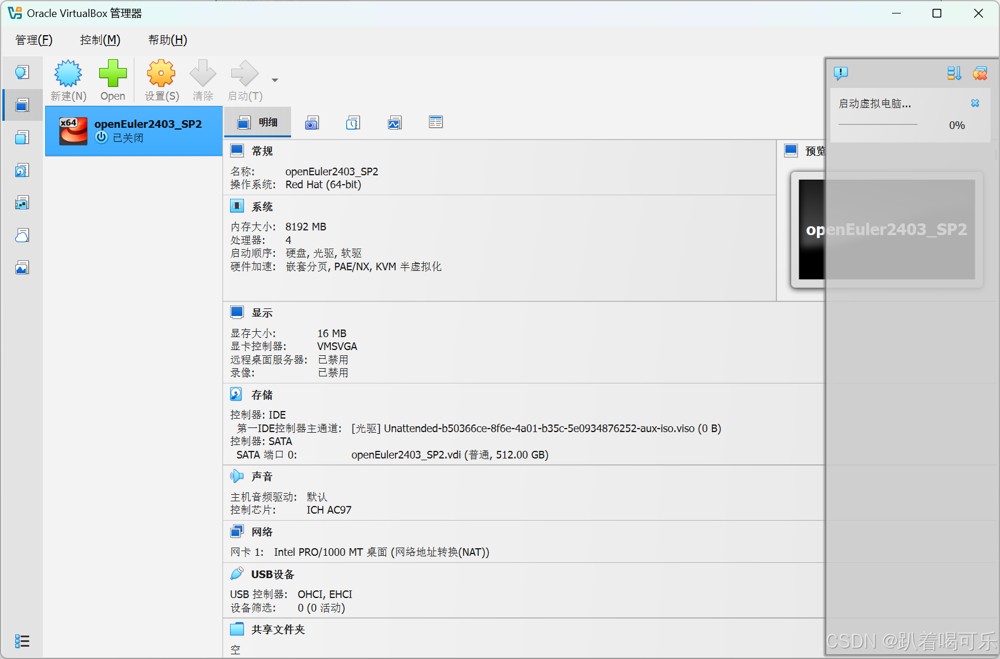The width and height of the screenshot is (1000, 659).
Task: Open the USB设备 section header
Action: coord(272,574)
